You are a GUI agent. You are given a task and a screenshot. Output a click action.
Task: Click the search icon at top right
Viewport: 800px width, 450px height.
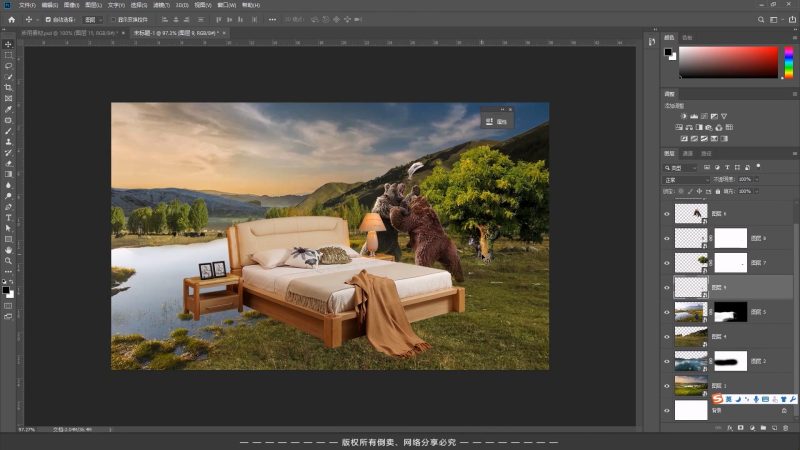(x=762, y=19)
